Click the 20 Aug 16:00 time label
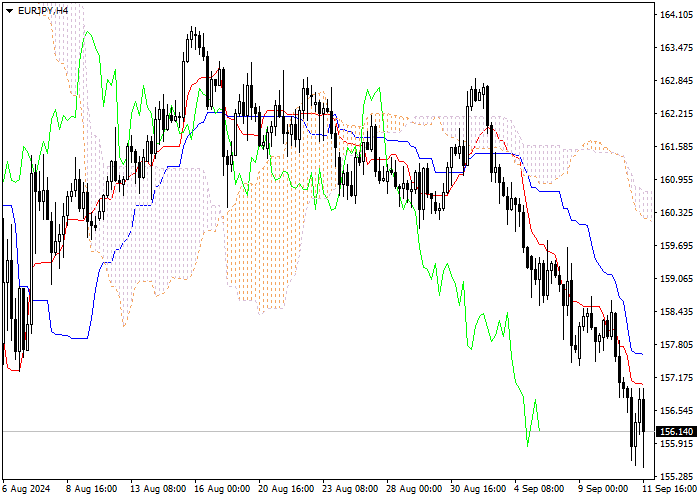Viewport: 700px width, 500px height. coord(286,489)
